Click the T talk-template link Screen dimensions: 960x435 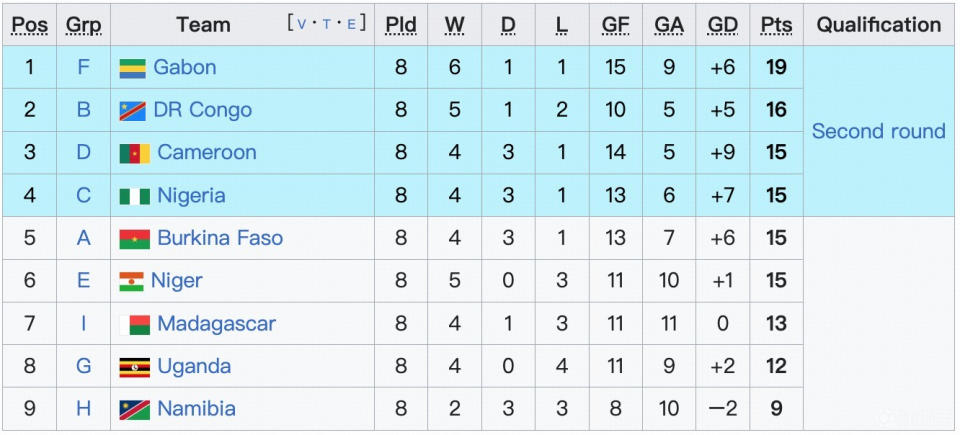[326, 23]
